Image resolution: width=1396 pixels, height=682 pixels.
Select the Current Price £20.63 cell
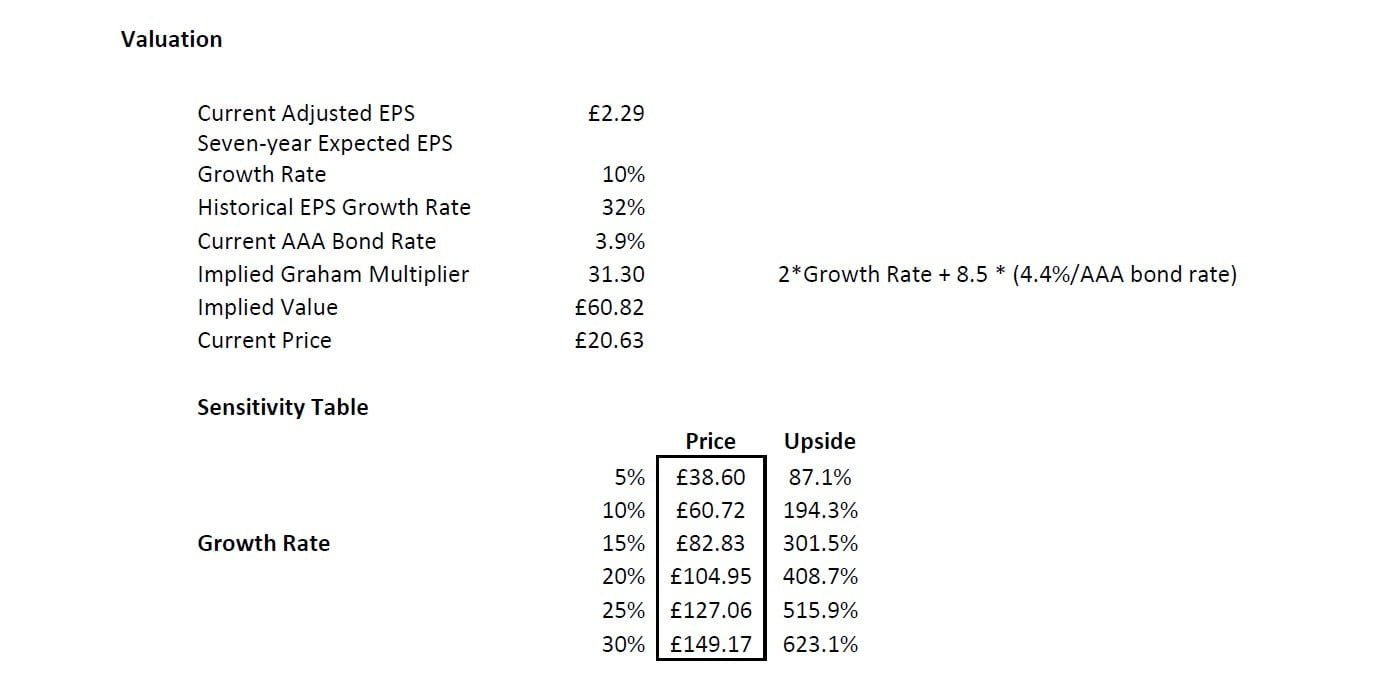609,340
